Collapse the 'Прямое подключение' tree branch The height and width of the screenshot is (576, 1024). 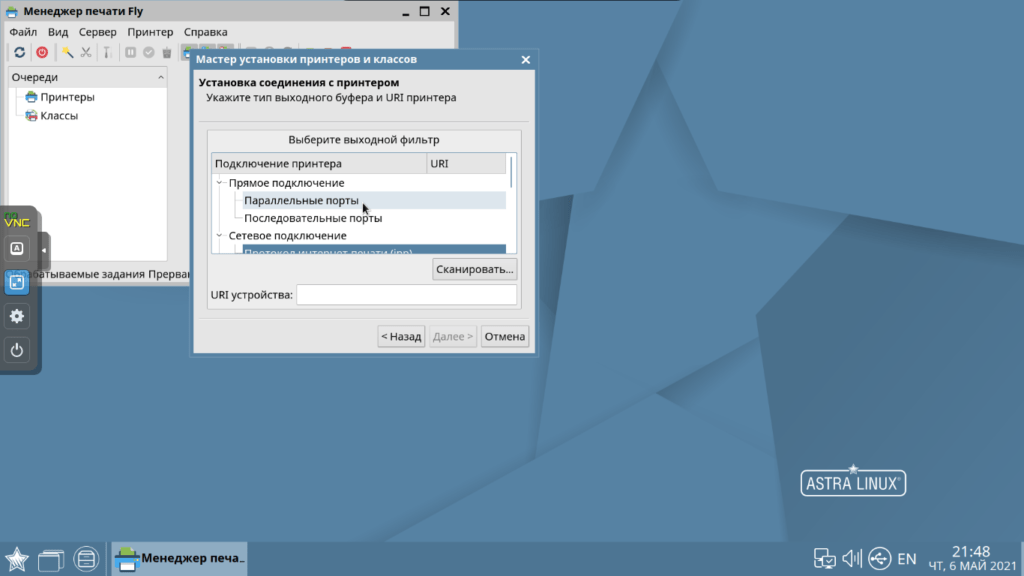coord(219,183)
